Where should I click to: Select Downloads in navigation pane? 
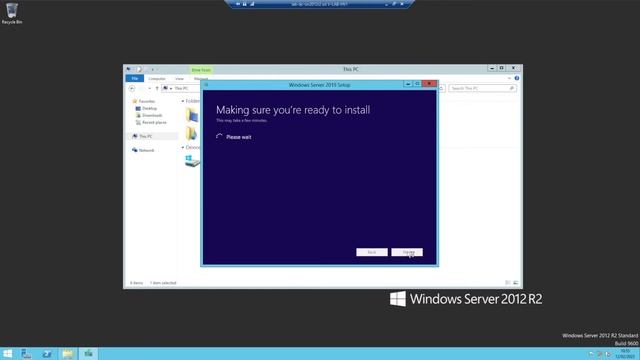(x=149, y=116)
